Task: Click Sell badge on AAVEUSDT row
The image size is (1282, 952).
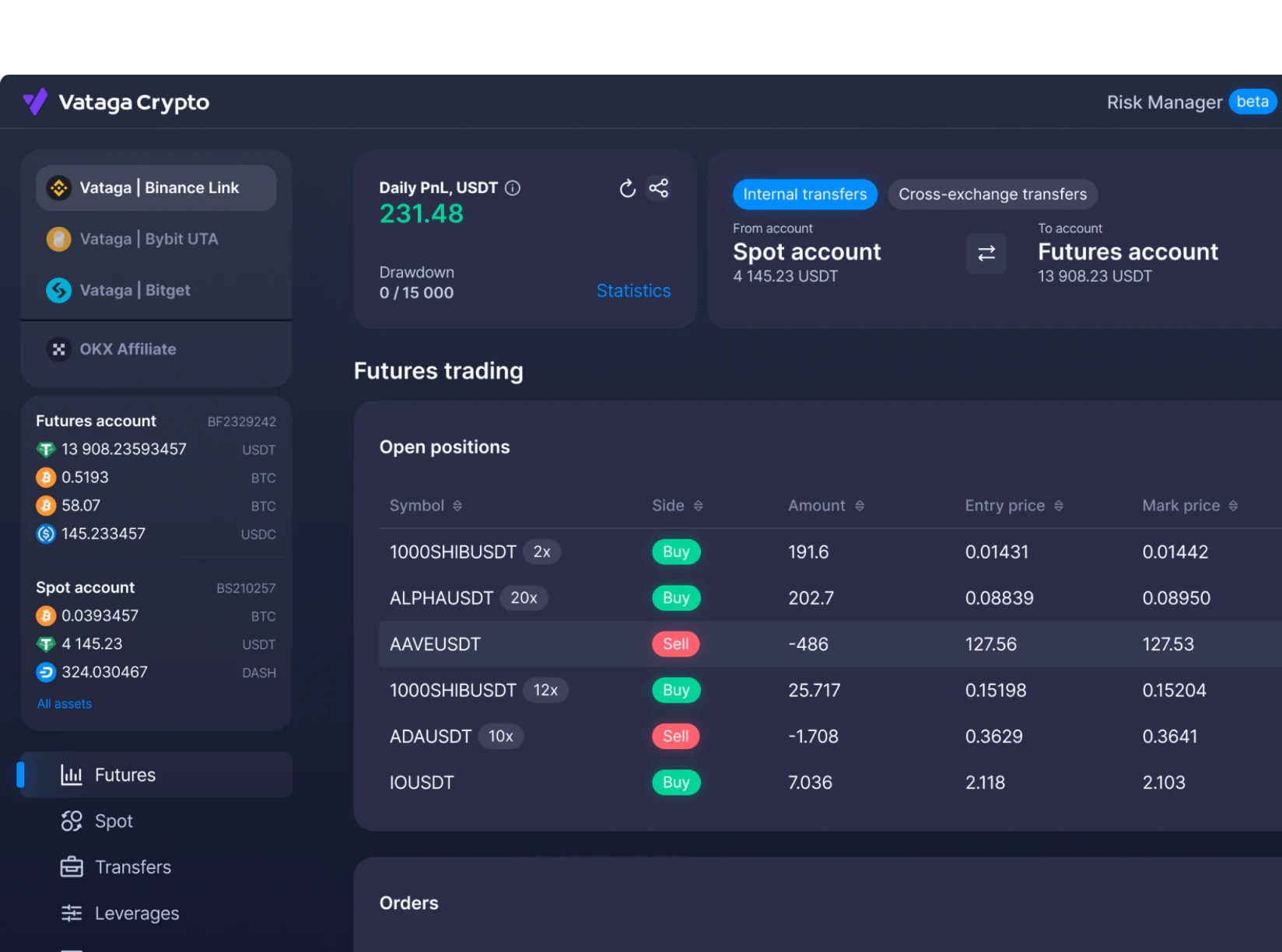Action: coord(675,644)
